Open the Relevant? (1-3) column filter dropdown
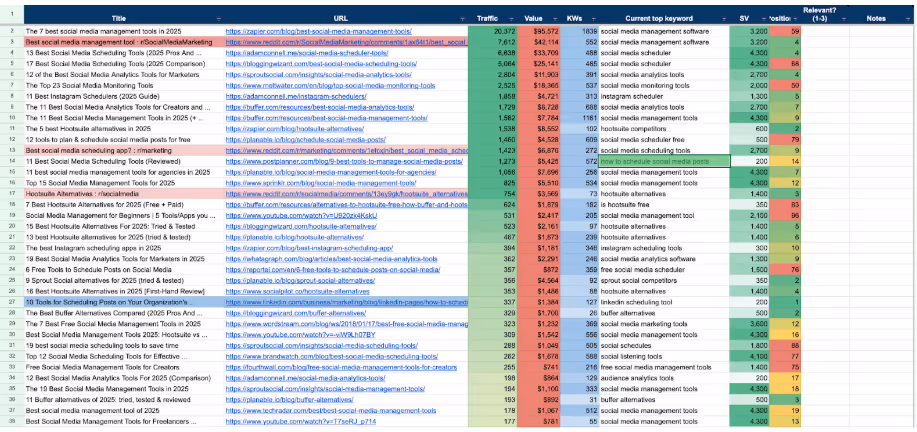 [843, 19]
